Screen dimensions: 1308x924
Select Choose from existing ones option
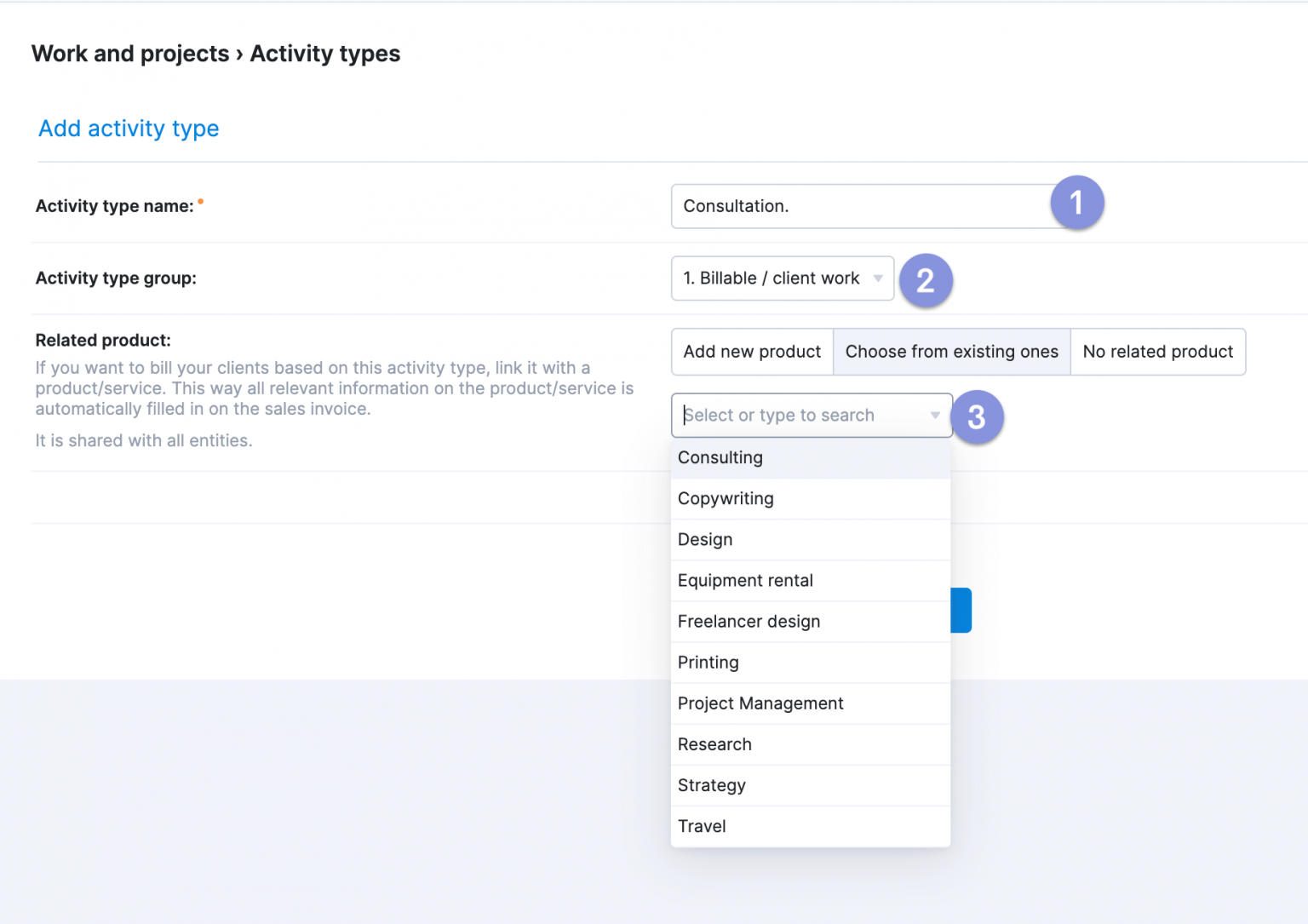951,352
